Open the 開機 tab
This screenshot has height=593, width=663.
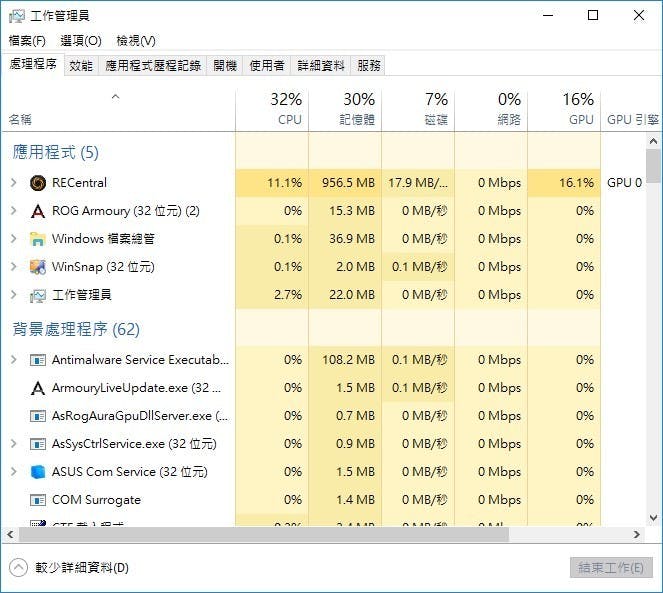coord(225,66)
